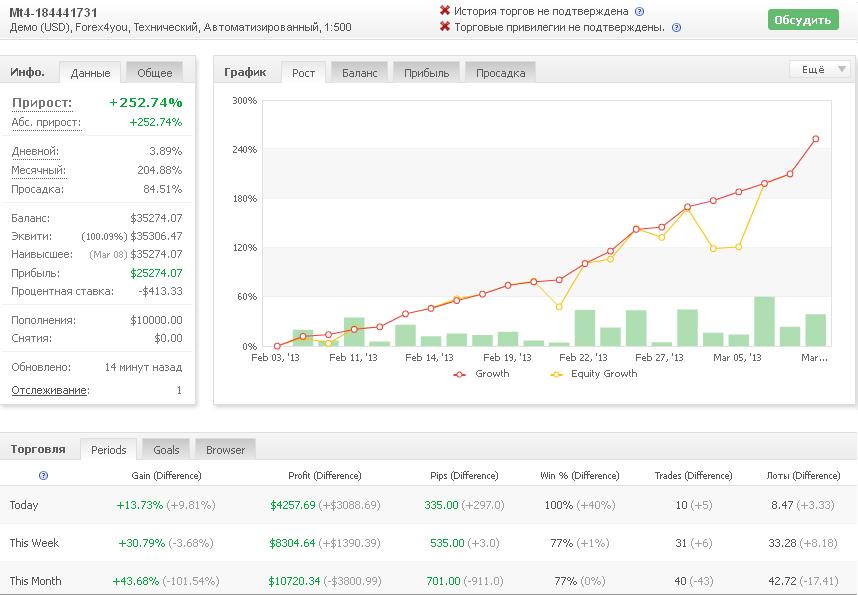858x595 pixels.
Task: Click the Месячный label
Action: click(38, 170)
